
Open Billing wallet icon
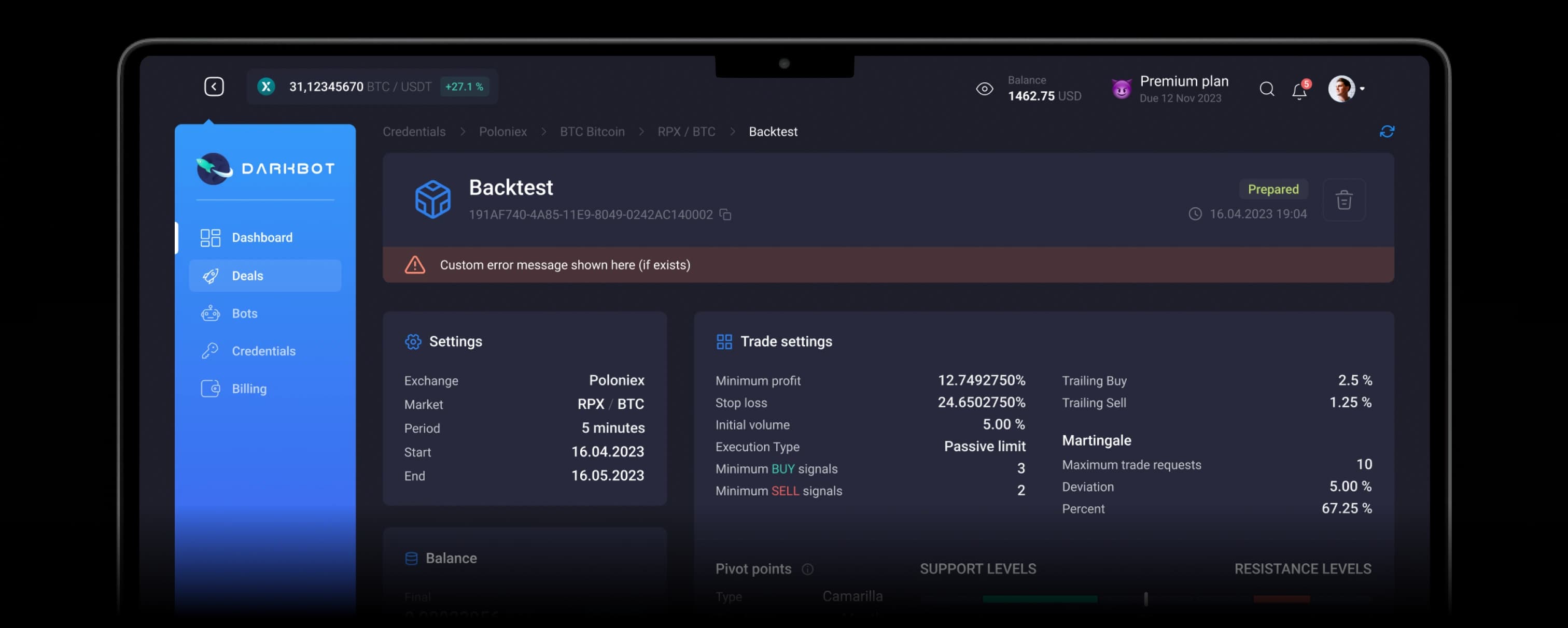[211, 388]
